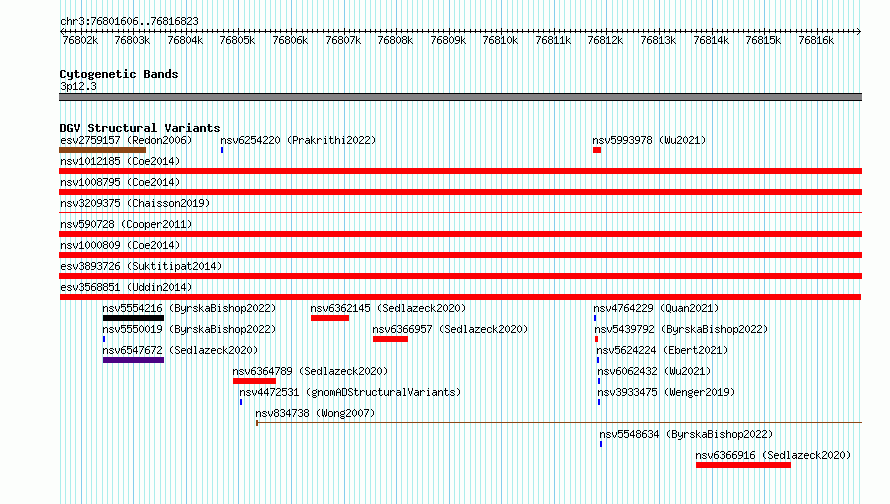
Task: Select the red nsv1012185 full-width bar
Action: click(460, 171)
